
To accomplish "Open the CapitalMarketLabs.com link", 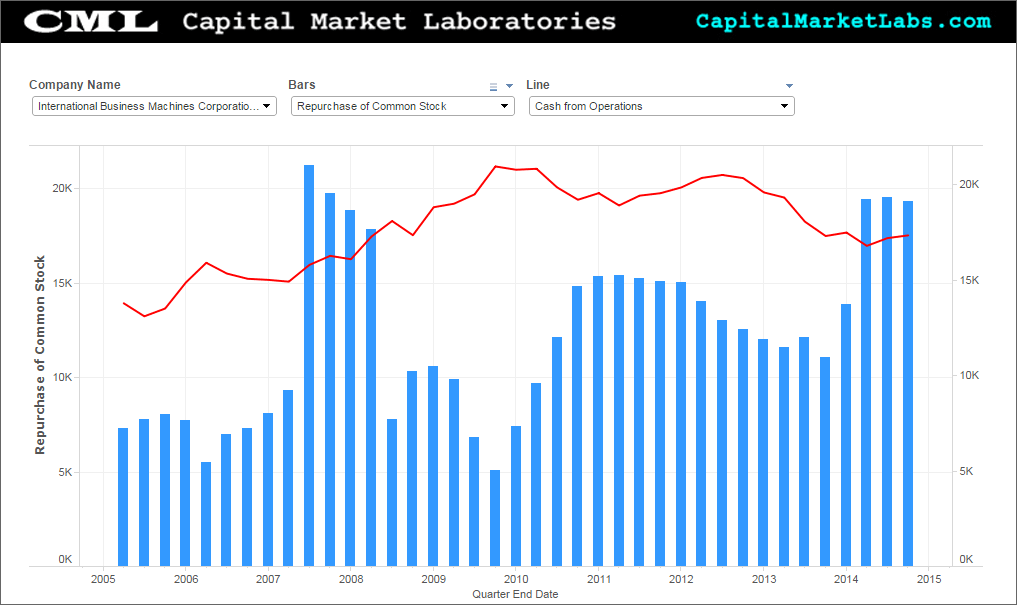I will pos(843,21).
